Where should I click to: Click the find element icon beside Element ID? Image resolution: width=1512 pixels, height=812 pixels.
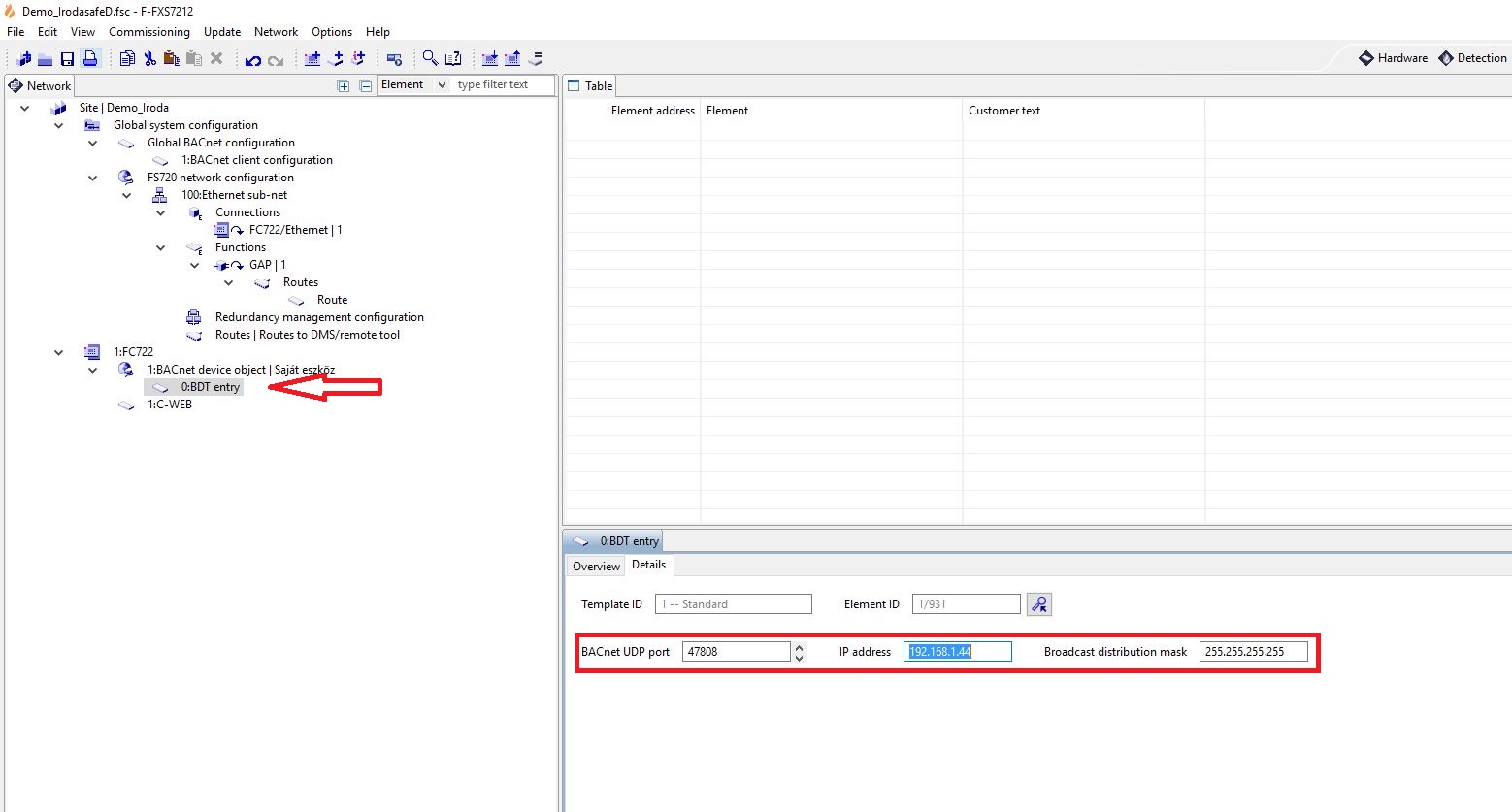[1038, 604]
